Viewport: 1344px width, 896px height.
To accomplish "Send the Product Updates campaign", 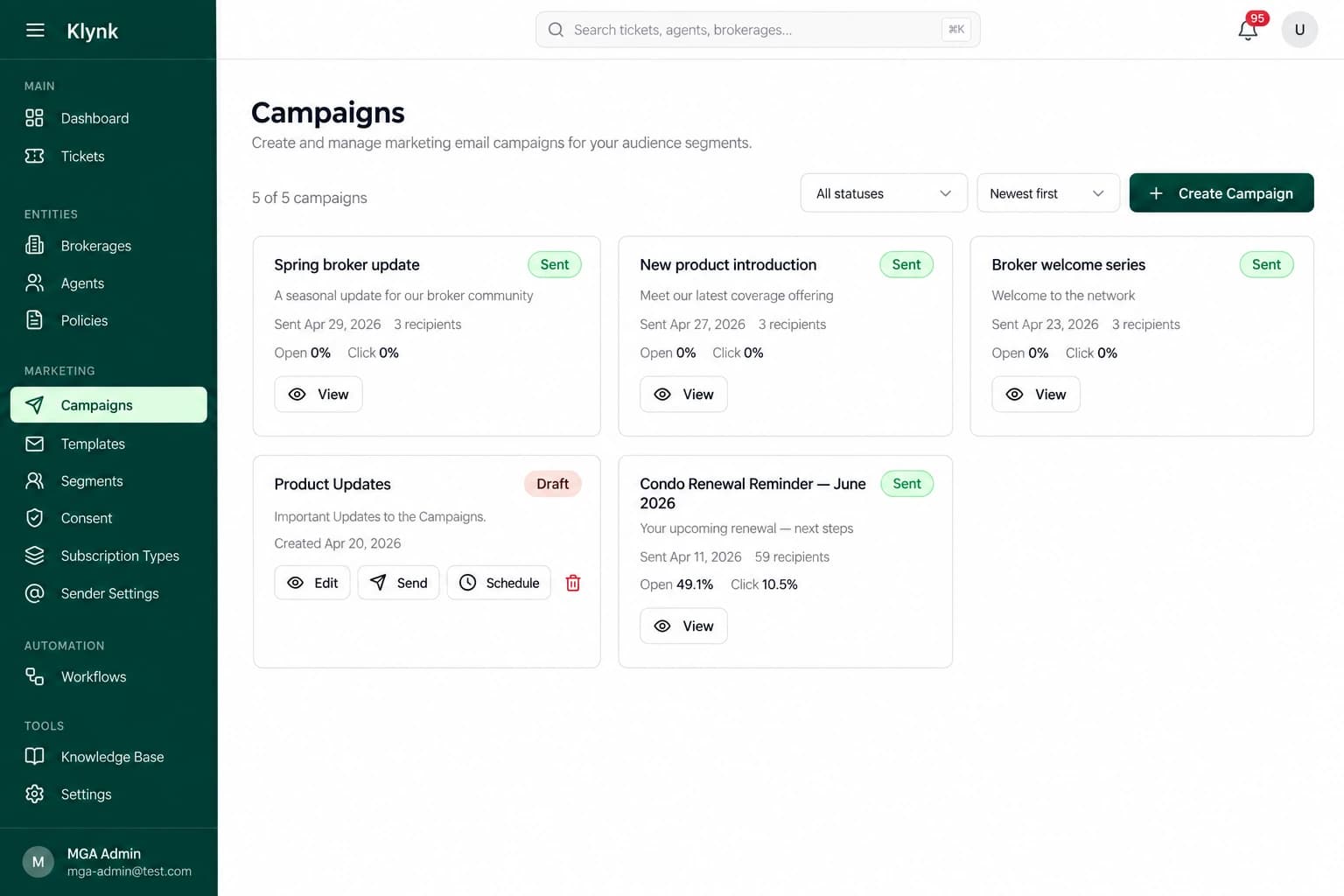I will 398,583.
